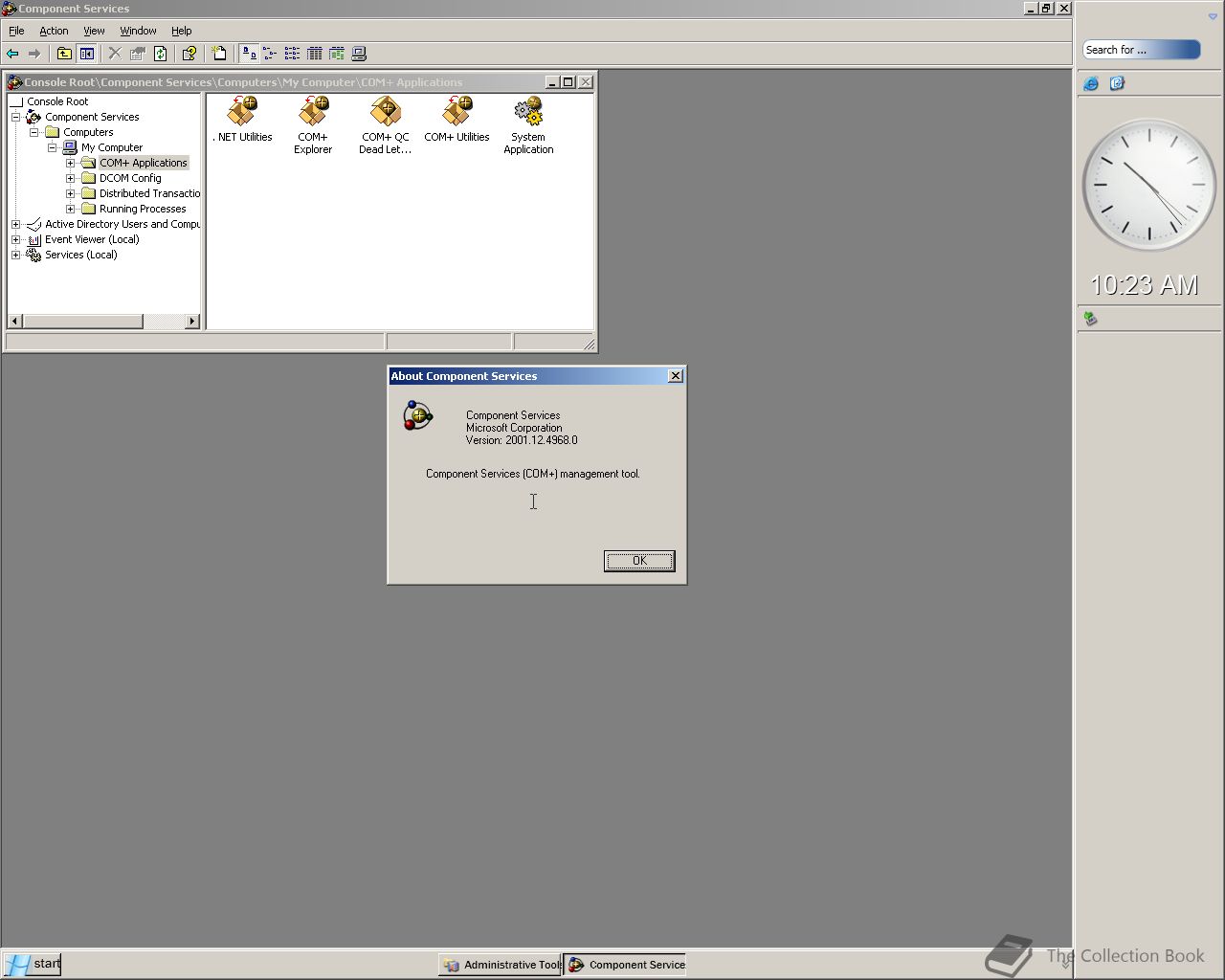1225x980 pixels.
Task: Click the Component Services logo in About dialog
Action: pyautogui.click(x=418, y=415)
